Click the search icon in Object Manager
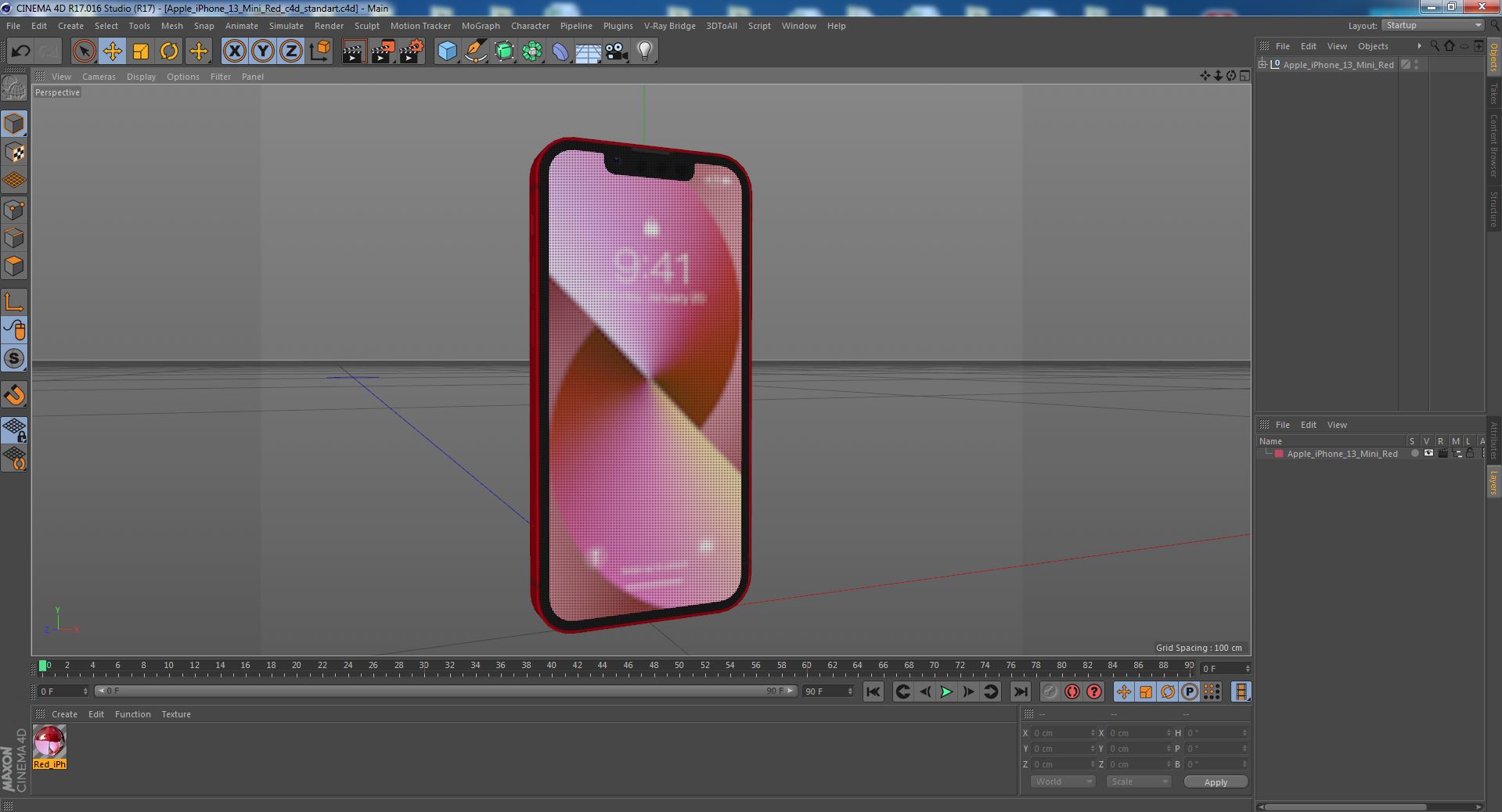The height and width of the screenshot is (812, 1502). (x=1435, y=46)
